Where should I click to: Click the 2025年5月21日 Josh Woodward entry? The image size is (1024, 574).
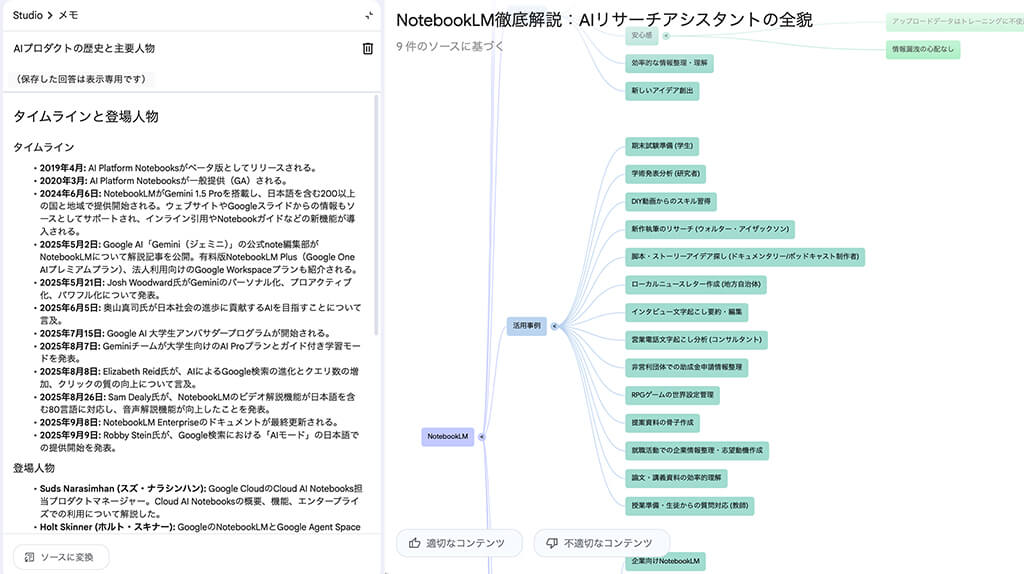(x=196, y=289)
